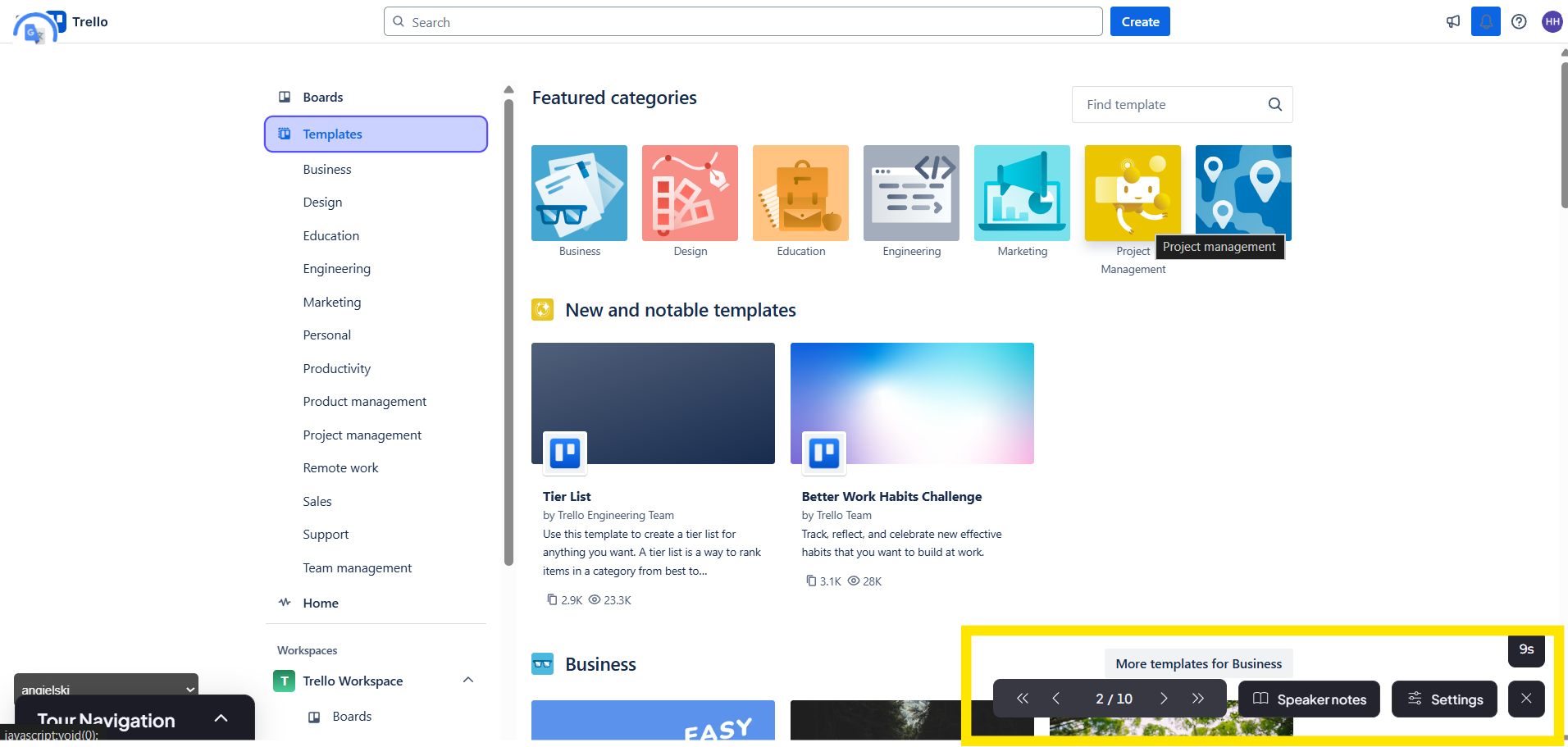This screenshot has height=747, width=1568.
Task: Select Support category in sidebar
Action: point(326,534)
